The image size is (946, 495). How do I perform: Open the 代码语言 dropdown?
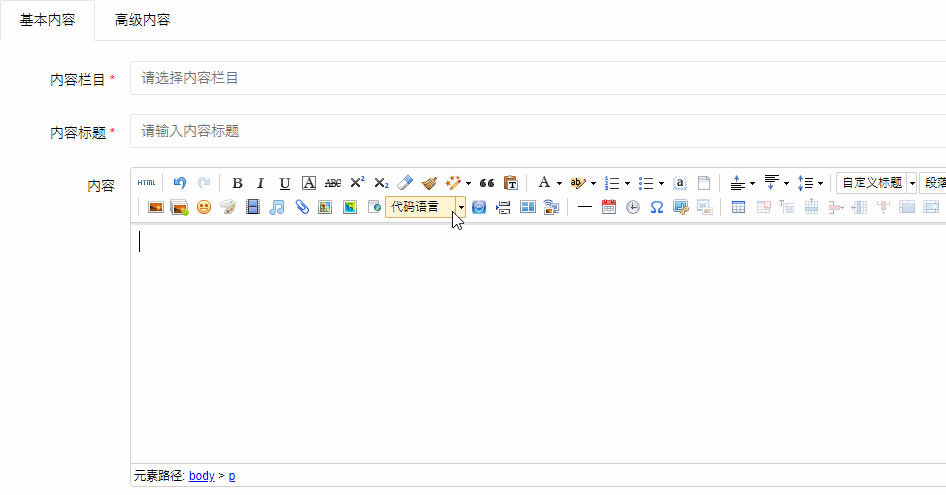click(x=461, y=207)
